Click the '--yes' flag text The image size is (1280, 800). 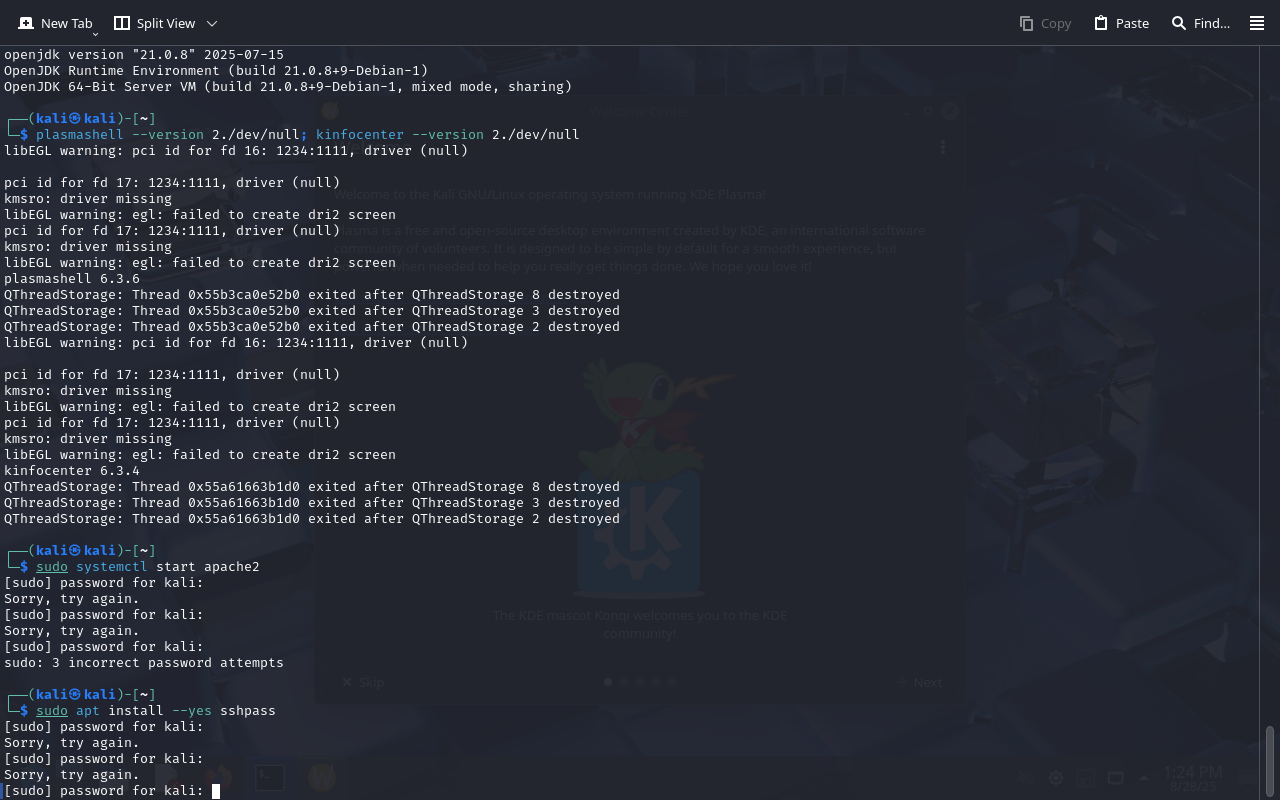click(192, 711)
